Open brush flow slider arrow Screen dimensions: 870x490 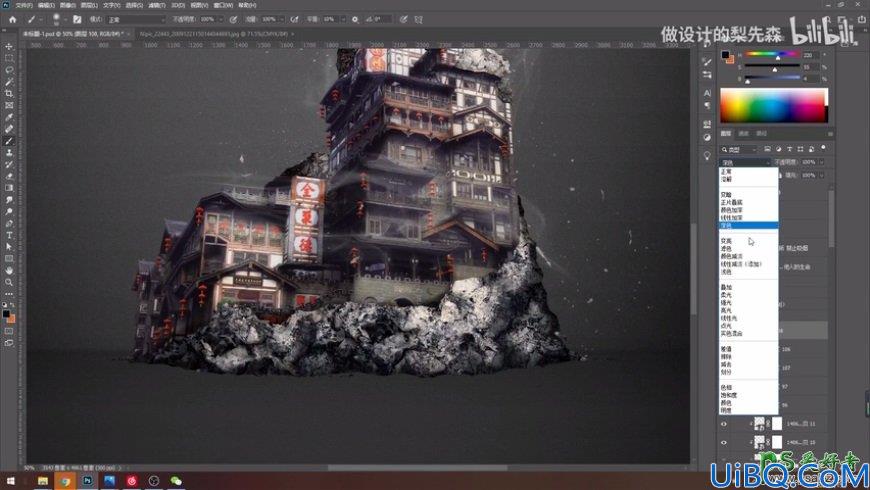tap(282, 19)
